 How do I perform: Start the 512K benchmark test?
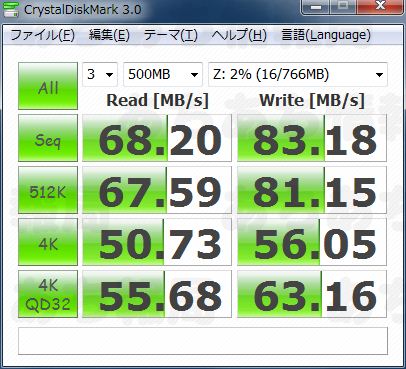point(48,190)
